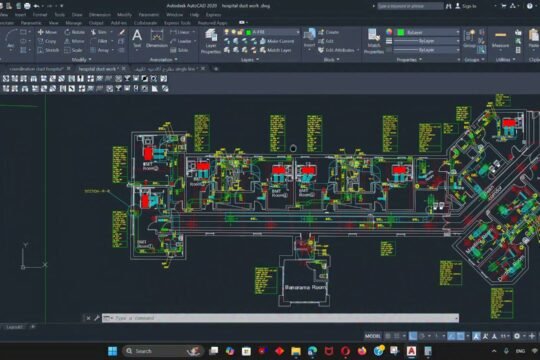This screenshot has height=360, width=540.
Task: Click the Make Current layer button
Action: 277,41
